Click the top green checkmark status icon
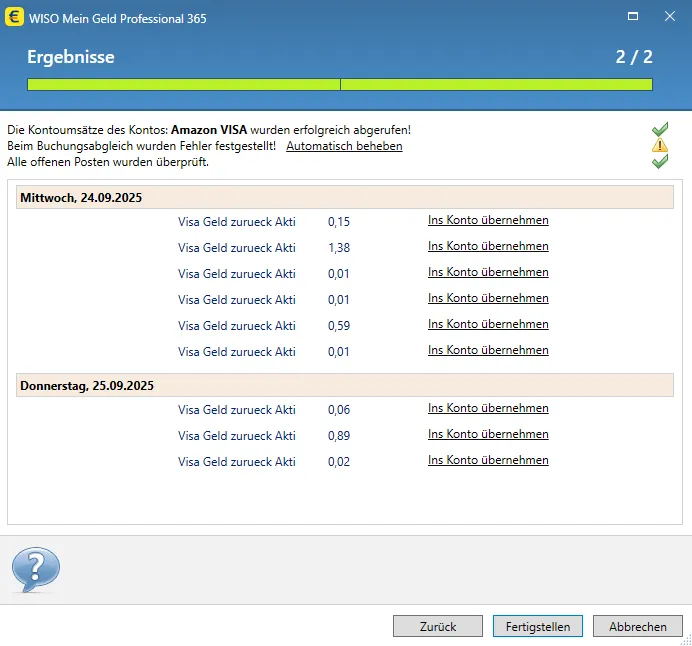Screen dimensions: 692x646 pos(659,129)
